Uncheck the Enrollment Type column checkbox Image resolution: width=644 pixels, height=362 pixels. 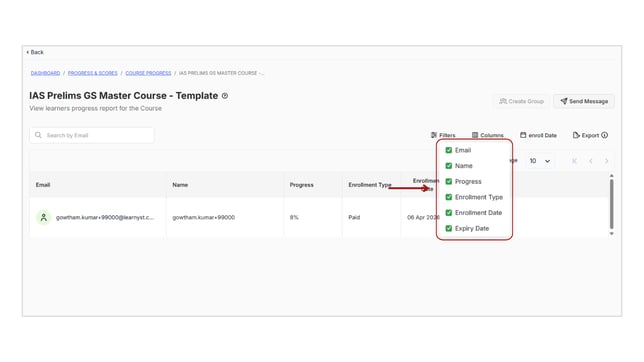(448, 197)
